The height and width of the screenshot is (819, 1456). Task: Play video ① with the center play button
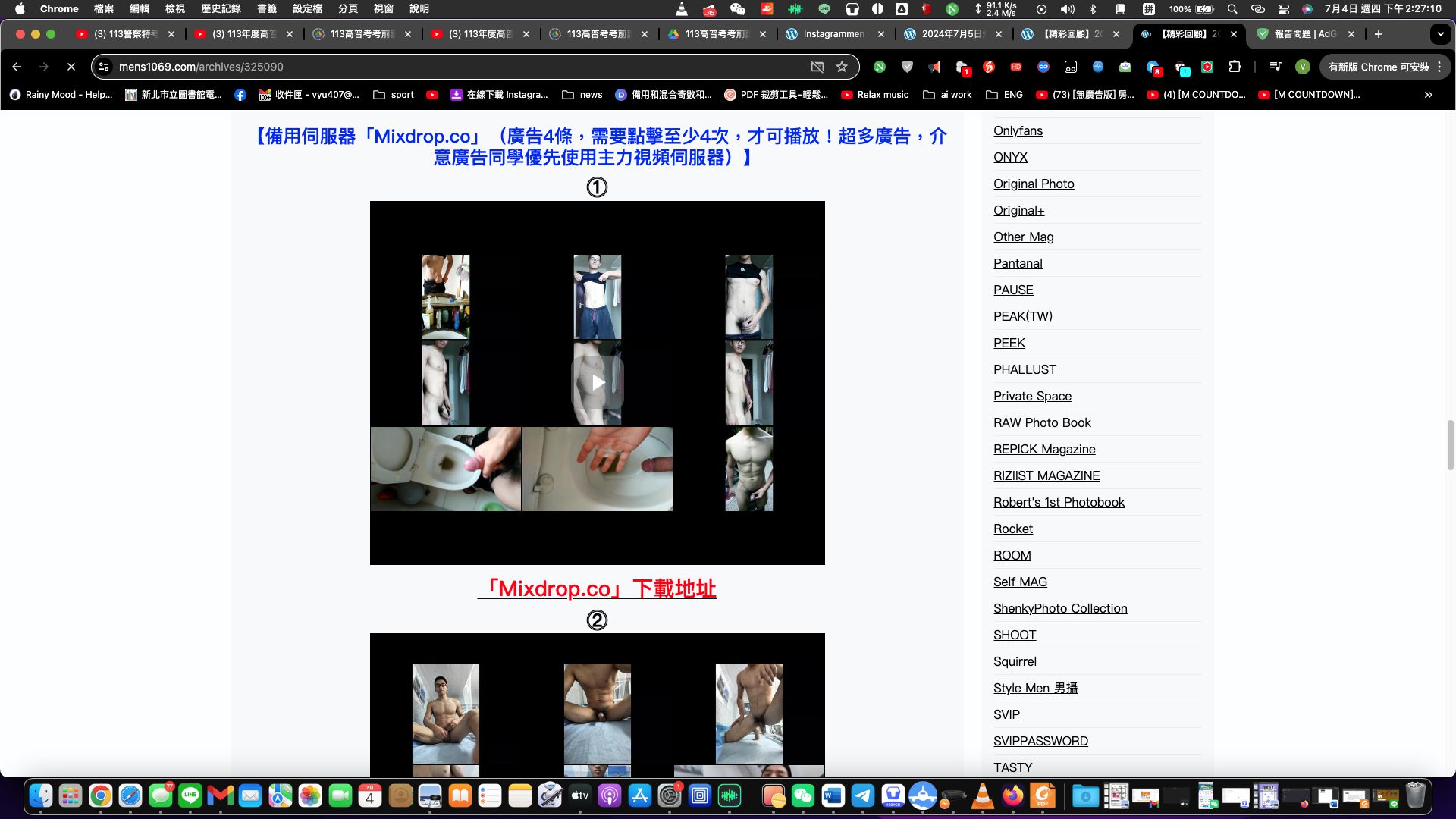[598, 382]
